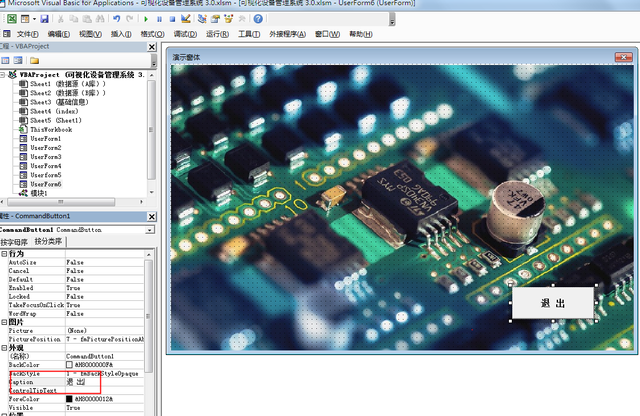Select the PicturePosition property row
Image resolution: width=640 pixels, height=416 pixels.
(x=76, y=339)
